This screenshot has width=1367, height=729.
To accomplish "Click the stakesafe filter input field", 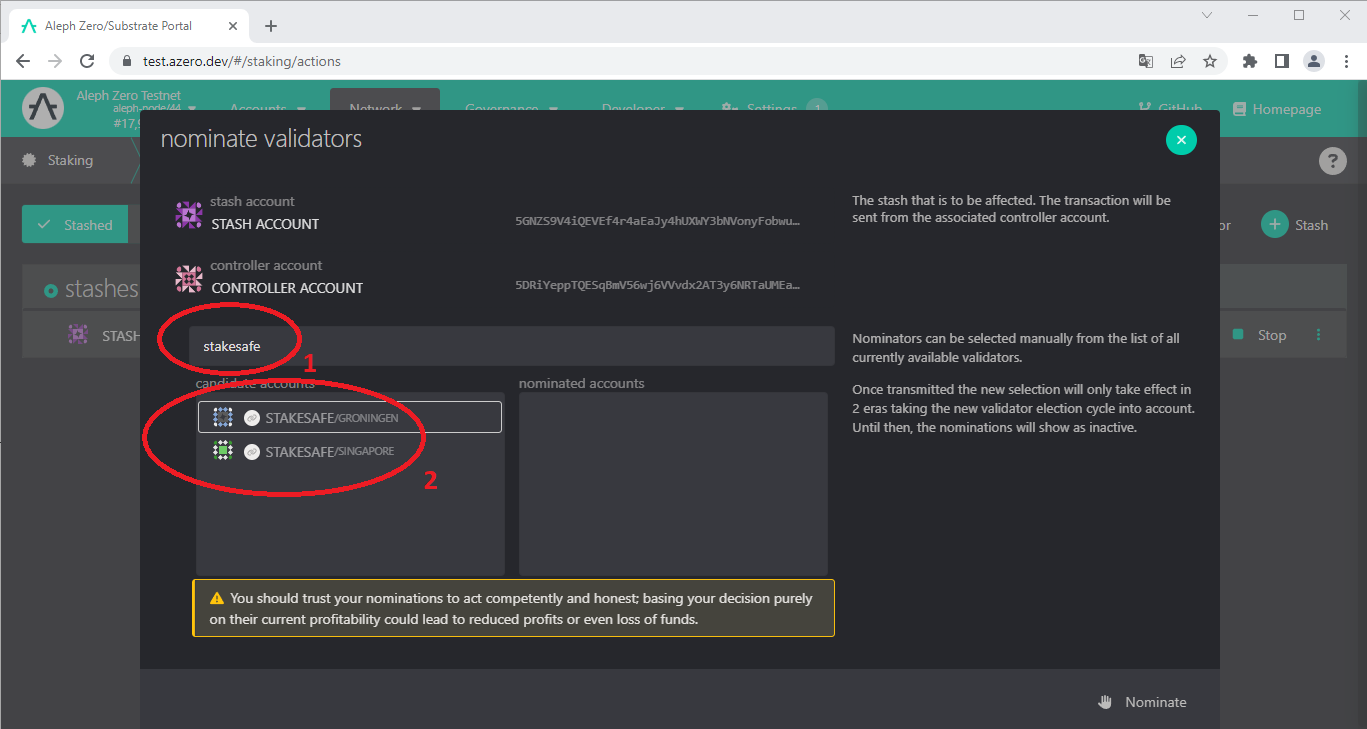I will click(511, 346).
